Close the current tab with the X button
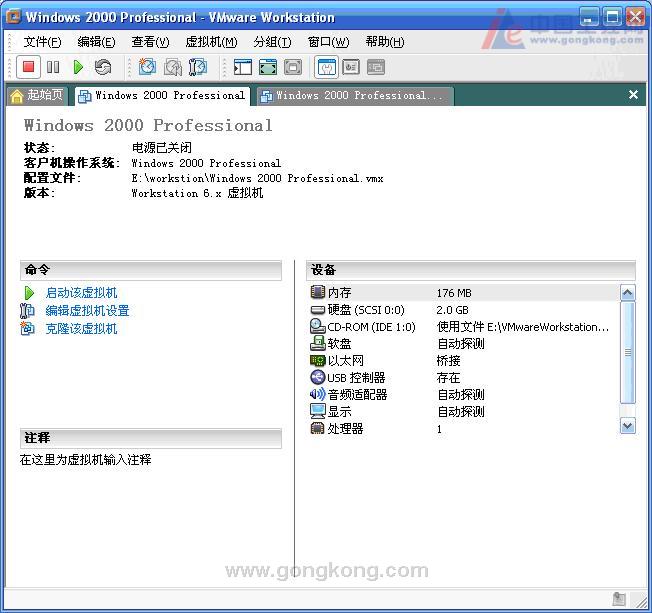The height and width of the screenshot is (613, 652). (x=633, y=94)
